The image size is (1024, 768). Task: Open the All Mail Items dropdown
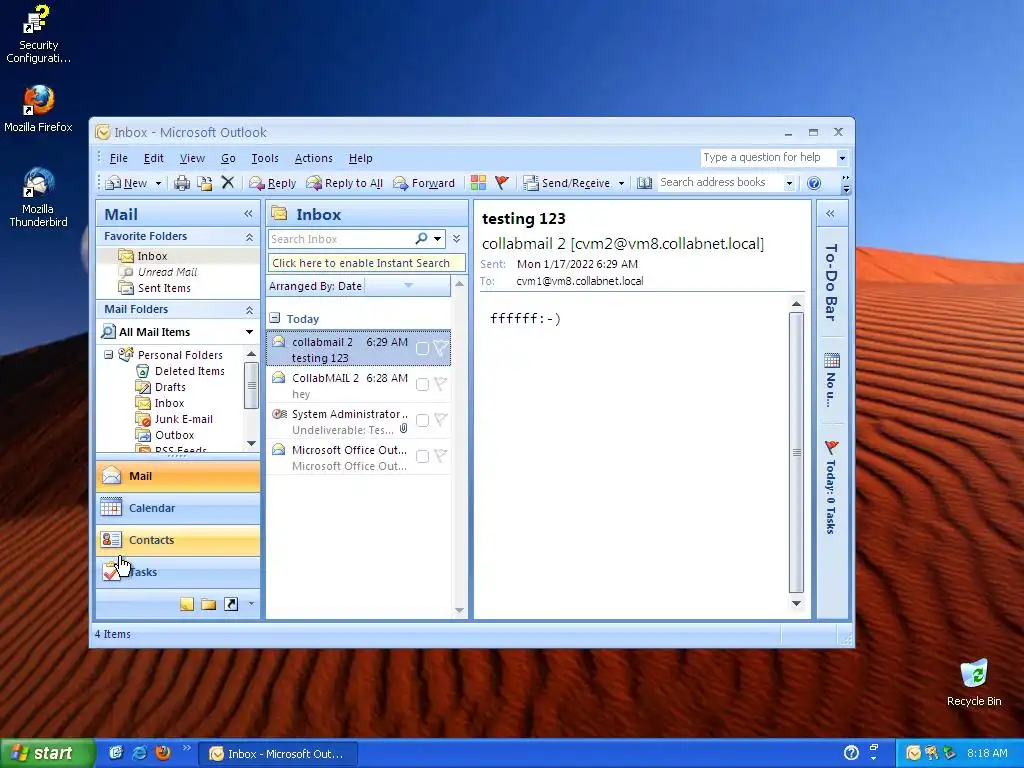pos(249,332)
